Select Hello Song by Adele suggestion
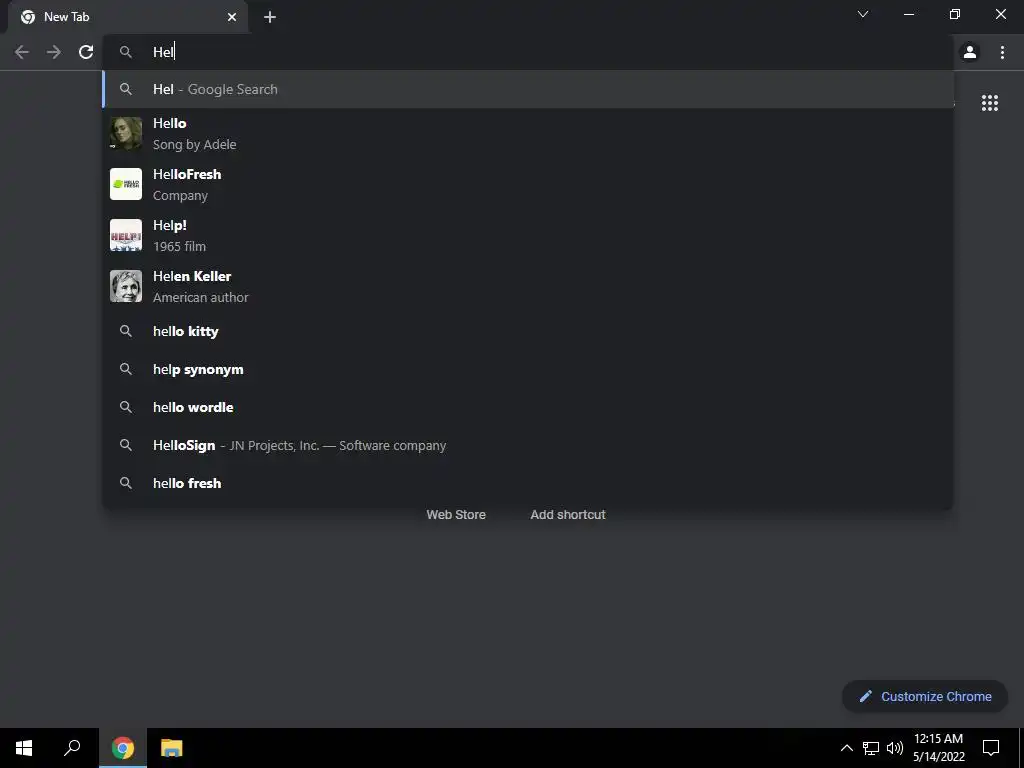Viewport: 1024px width, 768px height. (x=528, y=134)
